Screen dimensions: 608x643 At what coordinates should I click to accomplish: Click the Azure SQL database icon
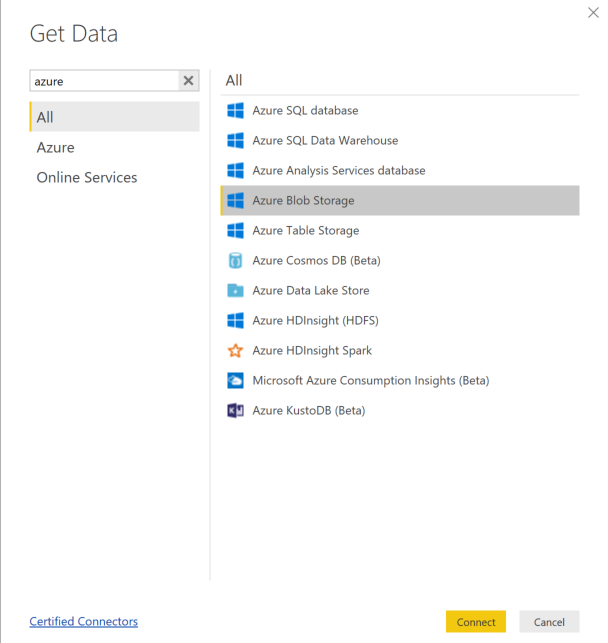(x=236, y=110)
